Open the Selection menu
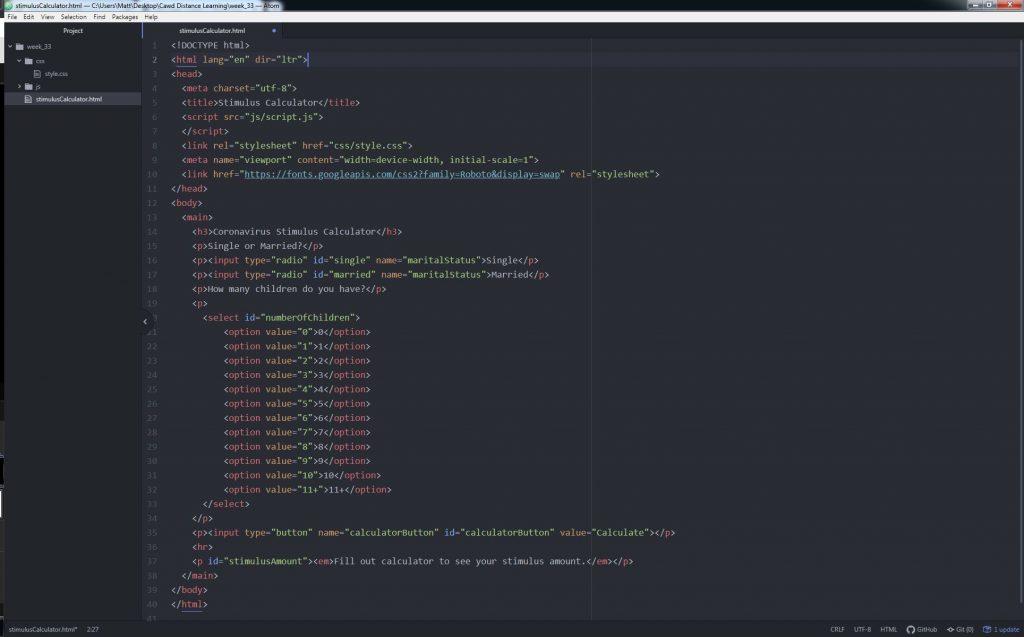This screenshot has height=637, width=1024. tap(74, 17)
